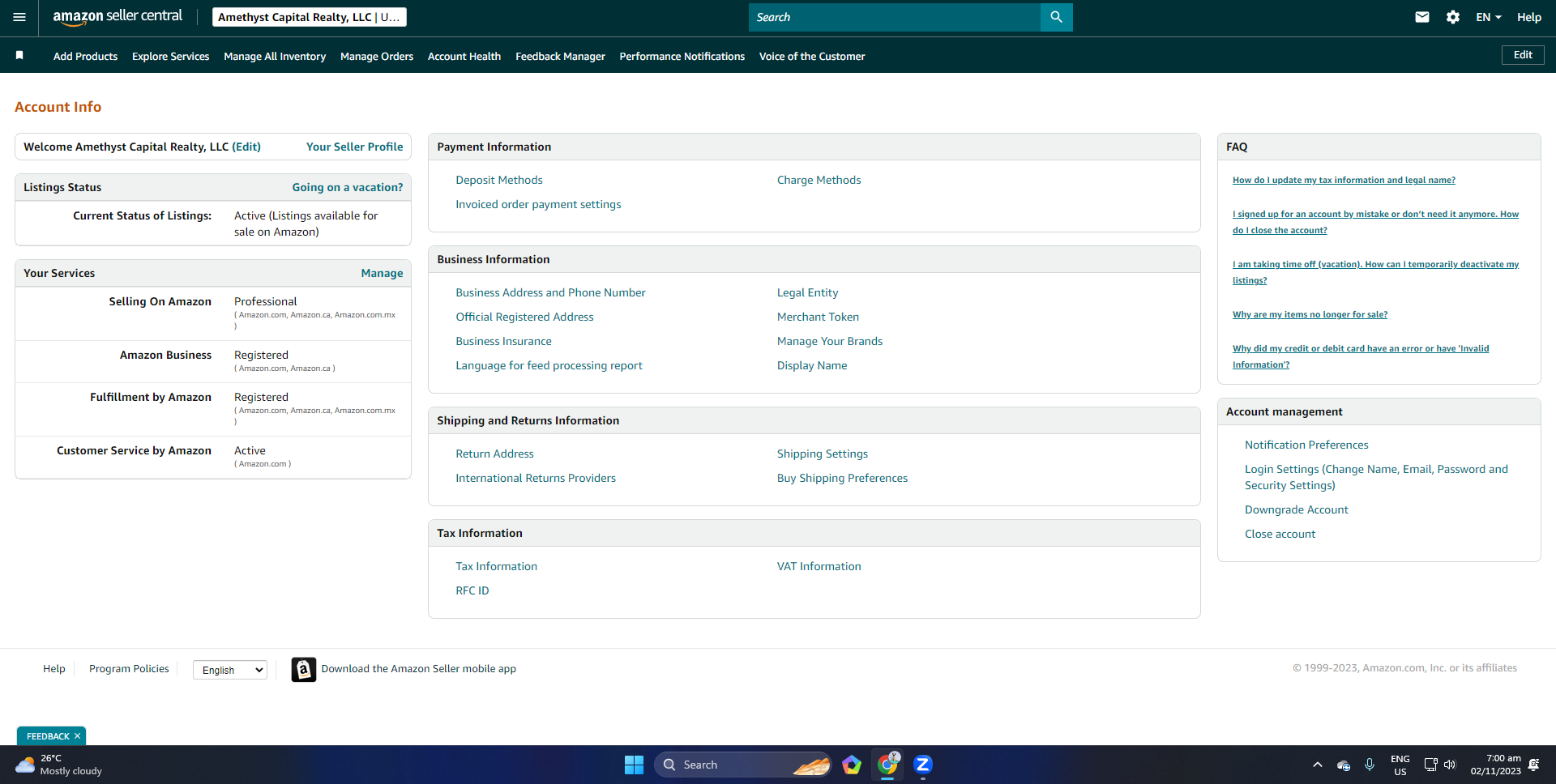Open FAQ on updating tax information
The width and height of the screenshot is (1556, 784).
(x=1344, y=180)
